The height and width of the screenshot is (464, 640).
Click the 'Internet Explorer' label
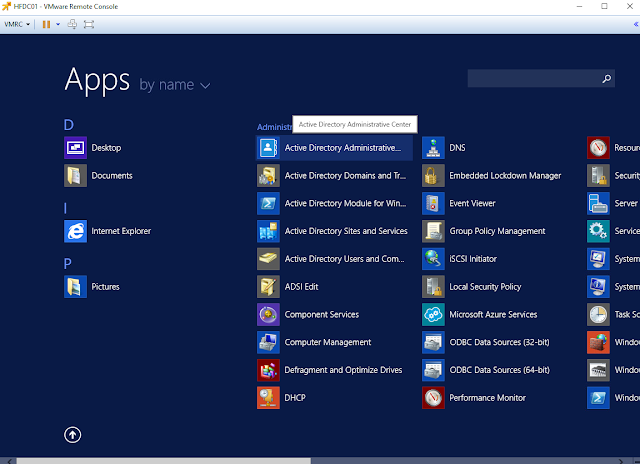[121, 231]
